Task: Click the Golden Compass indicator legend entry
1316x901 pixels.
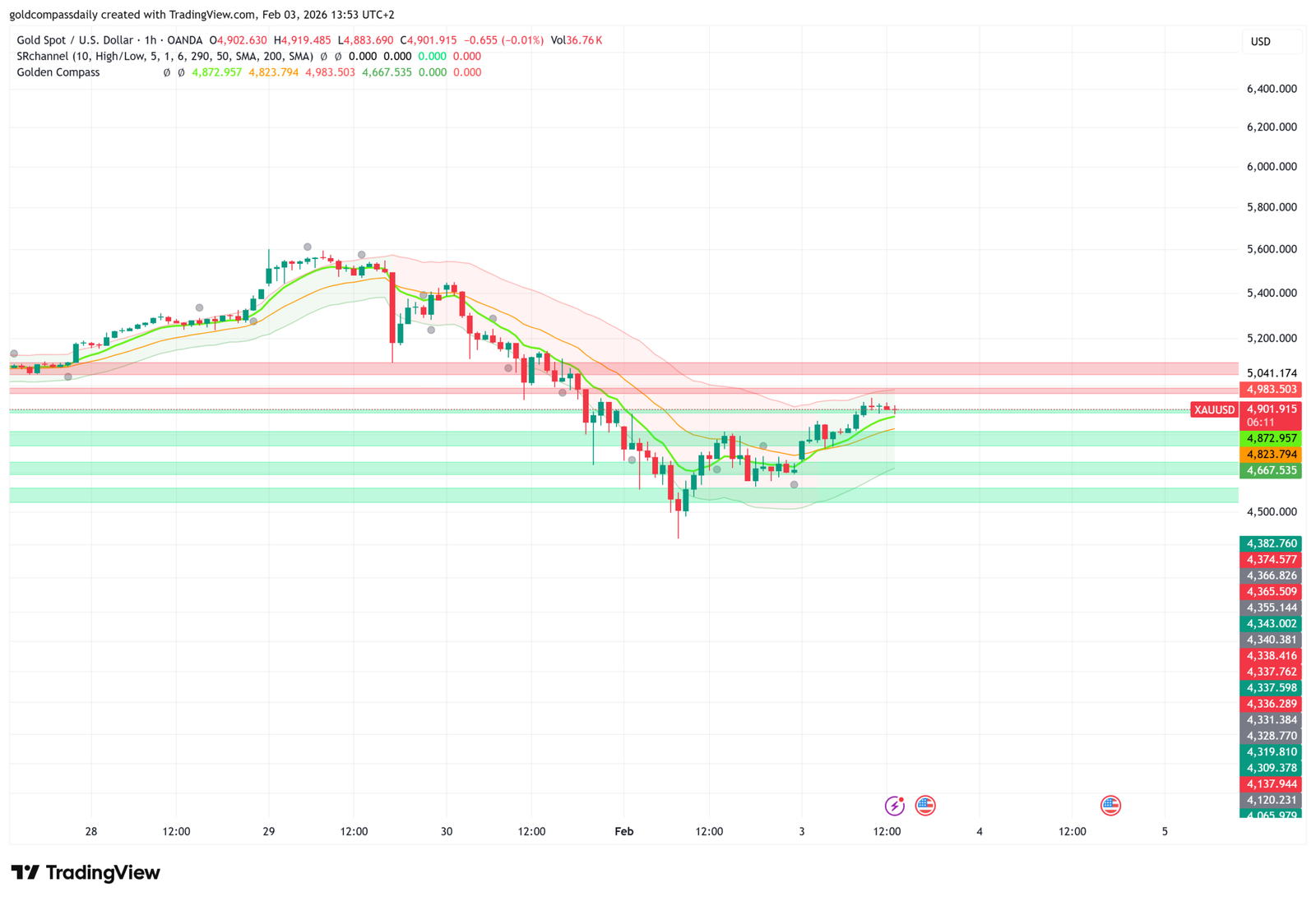Action: tap(58, 72)
